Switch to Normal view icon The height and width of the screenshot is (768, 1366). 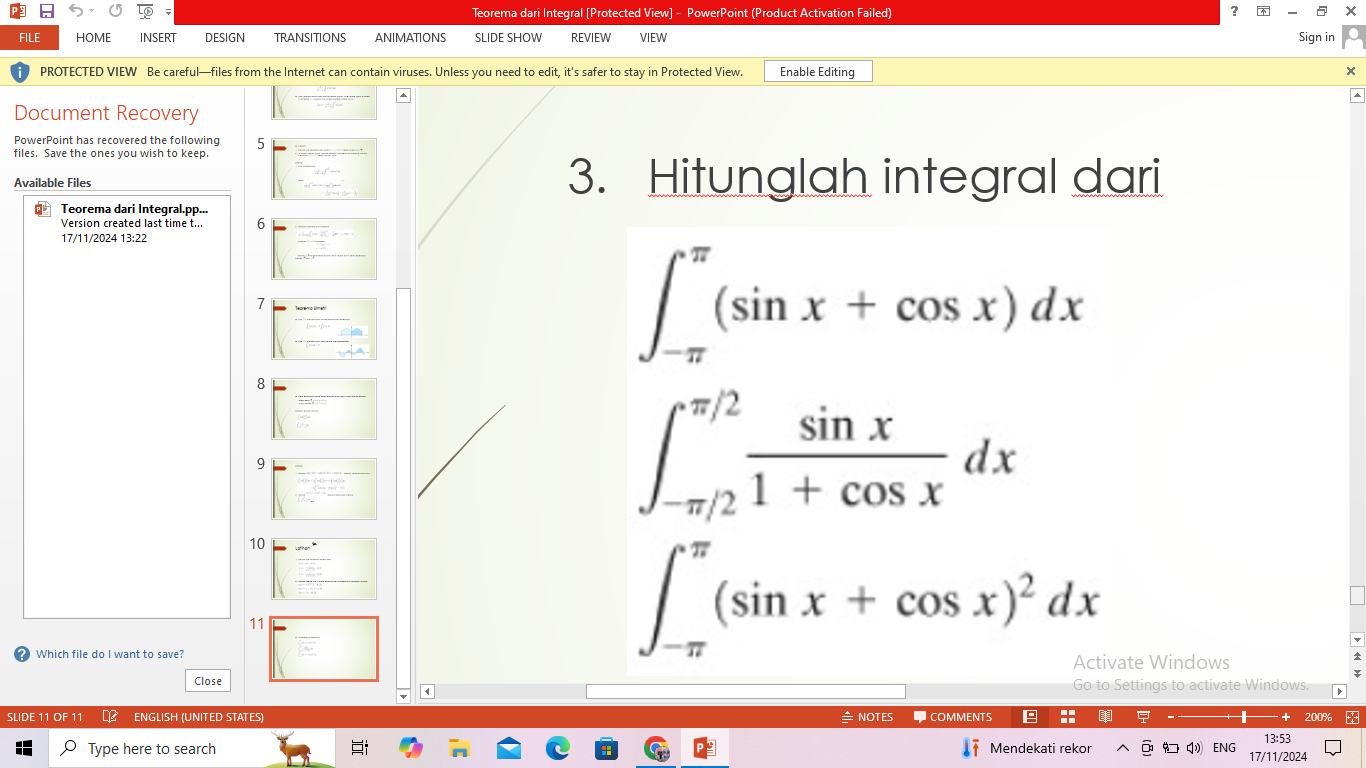[1030, 717]
